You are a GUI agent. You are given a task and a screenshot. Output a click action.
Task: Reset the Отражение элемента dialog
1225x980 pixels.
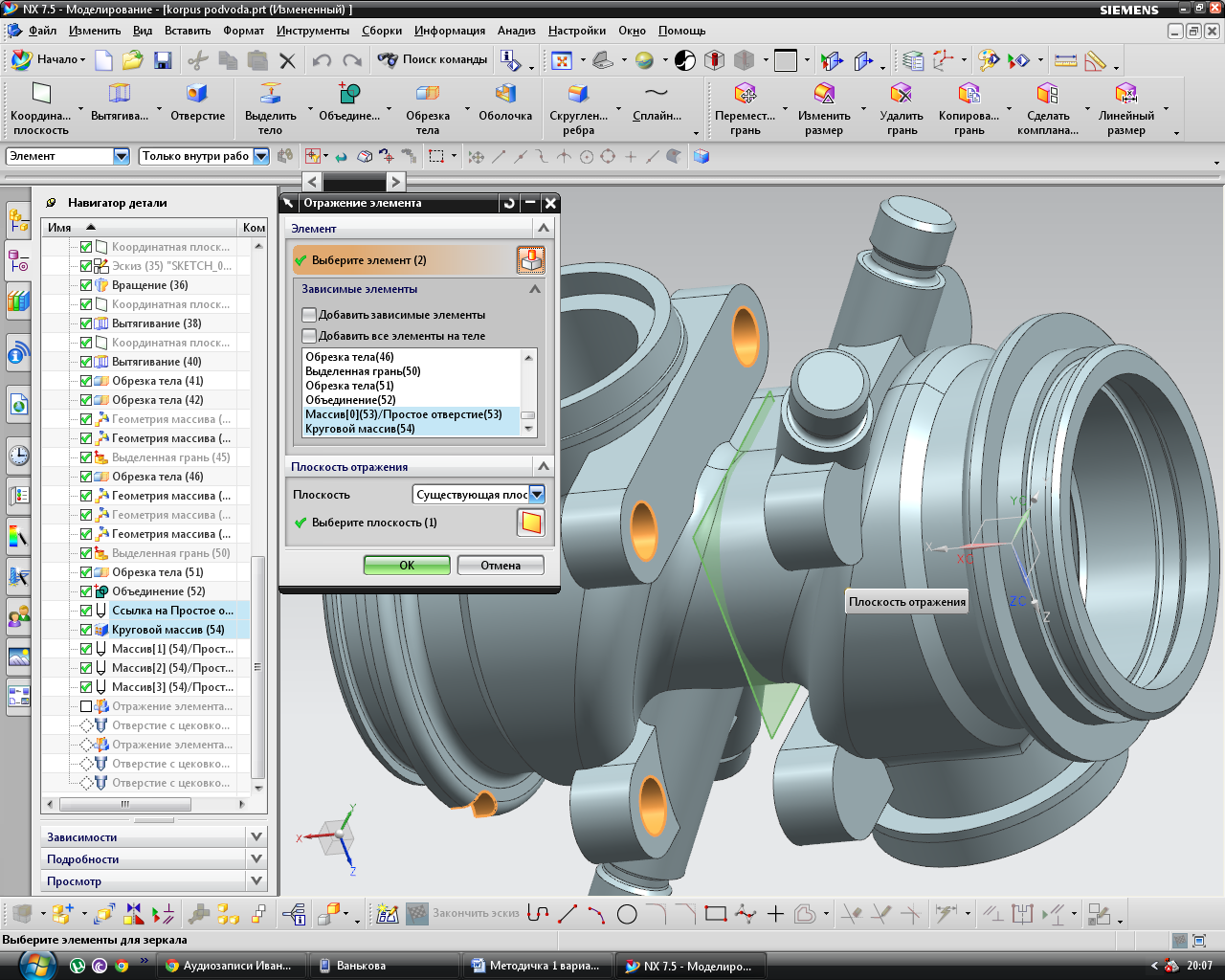click(509, 203)
